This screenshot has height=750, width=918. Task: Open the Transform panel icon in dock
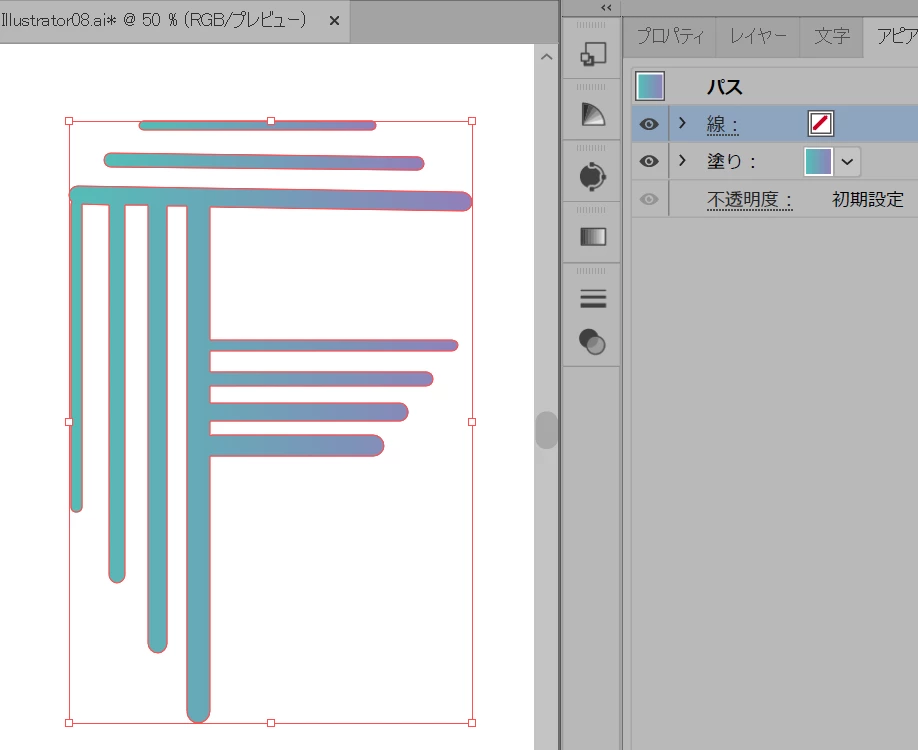(592, 54)
